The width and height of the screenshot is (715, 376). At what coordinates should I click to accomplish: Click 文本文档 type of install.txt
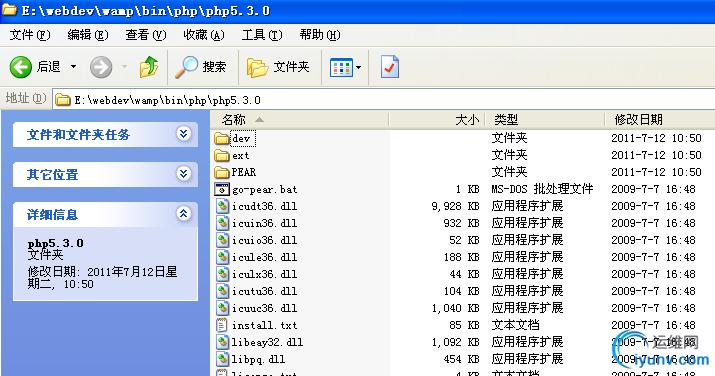(515, 325)
